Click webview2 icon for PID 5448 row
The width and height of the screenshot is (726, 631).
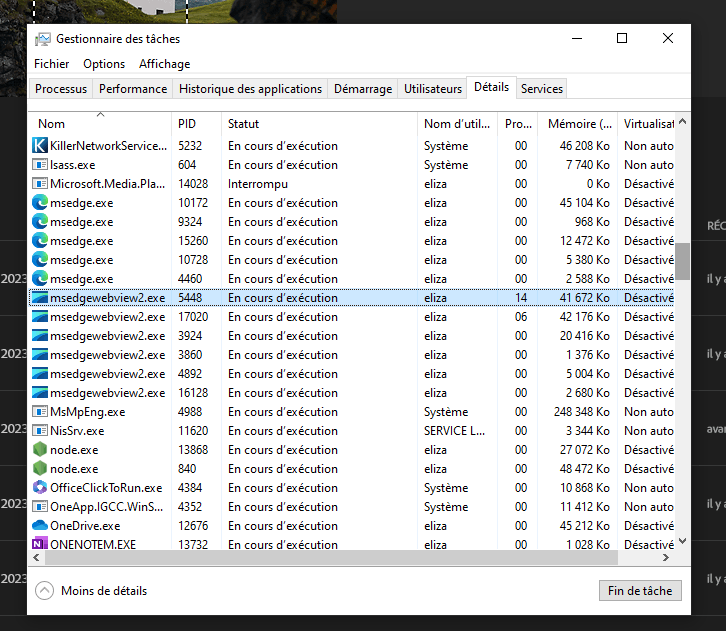pyautogui.click(x=40, y=297)
